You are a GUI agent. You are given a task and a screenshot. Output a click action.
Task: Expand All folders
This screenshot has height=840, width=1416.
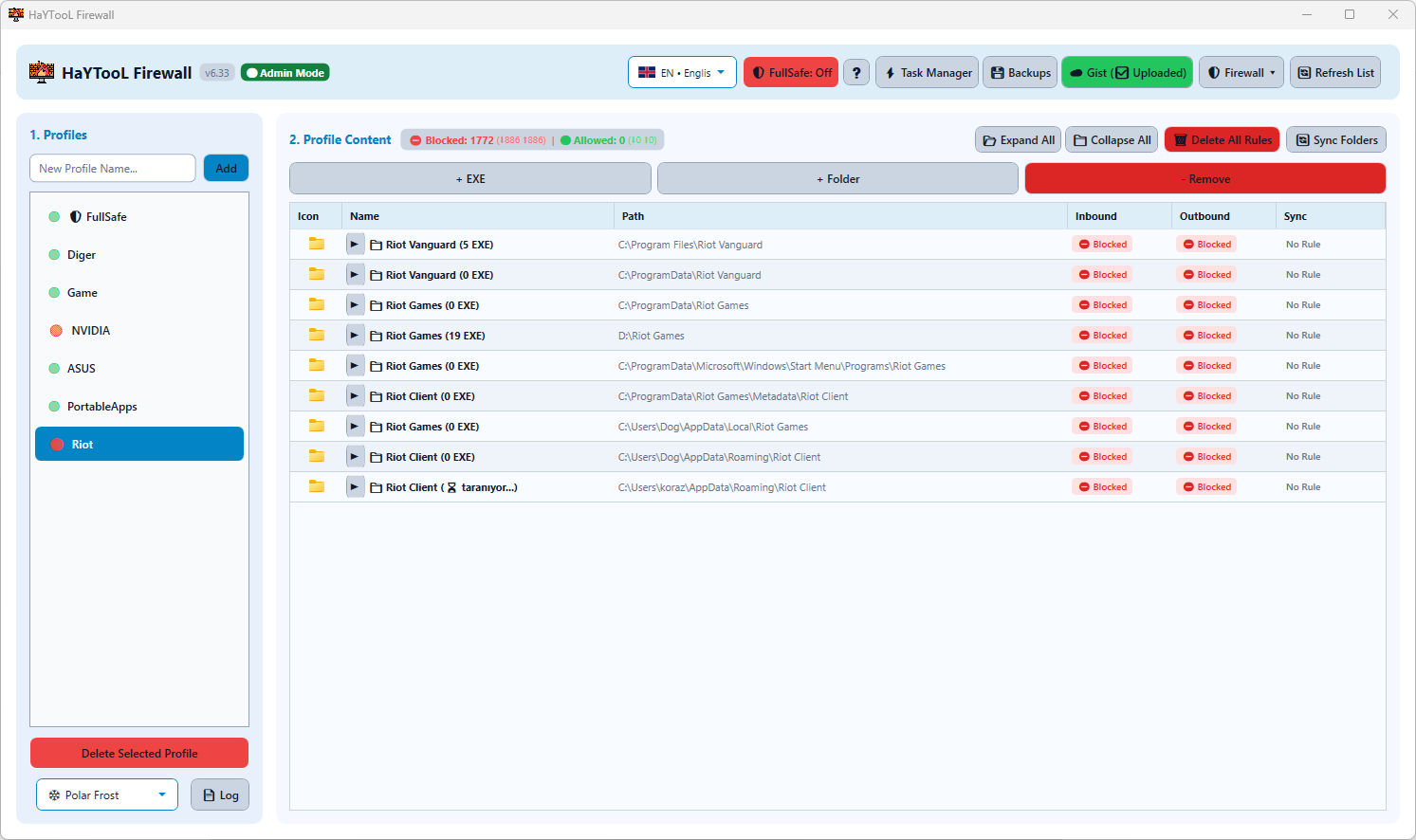1018,140
